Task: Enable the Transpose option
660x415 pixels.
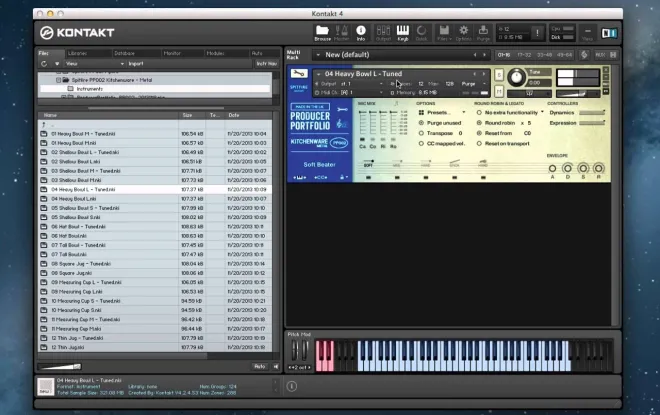Action: click(421, 133)
